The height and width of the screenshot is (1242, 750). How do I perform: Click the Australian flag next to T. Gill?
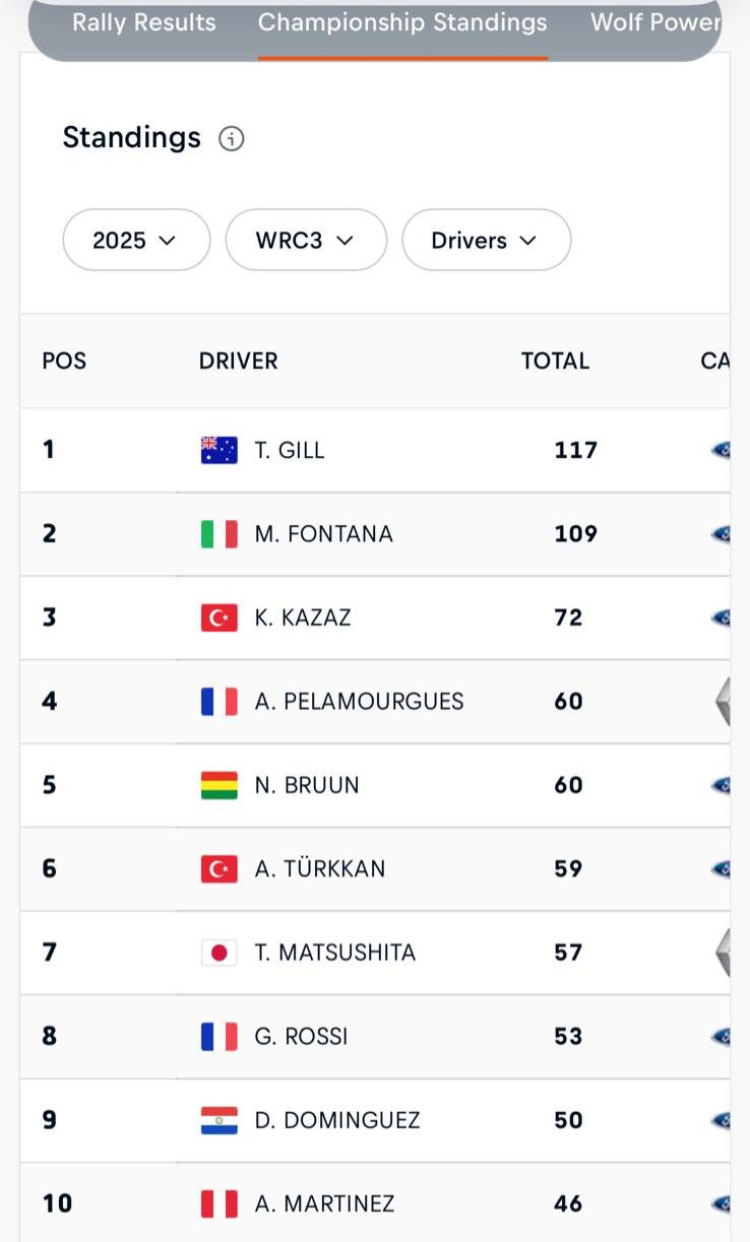coord(219,450)
